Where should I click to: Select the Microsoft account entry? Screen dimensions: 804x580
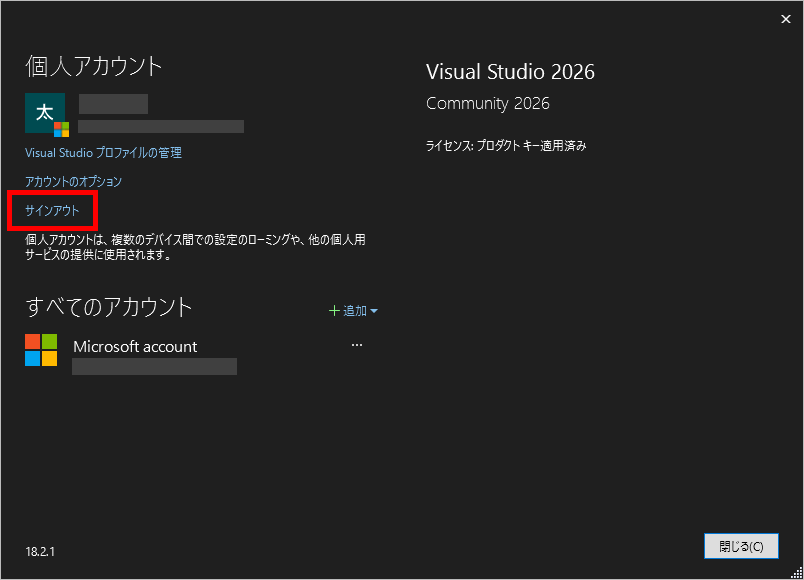coord(135,346)
